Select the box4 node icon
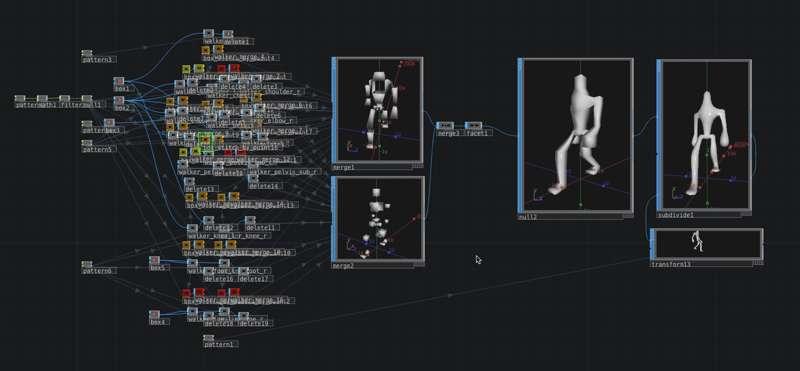This screenshot has width=800, height=371. (155, 314)
